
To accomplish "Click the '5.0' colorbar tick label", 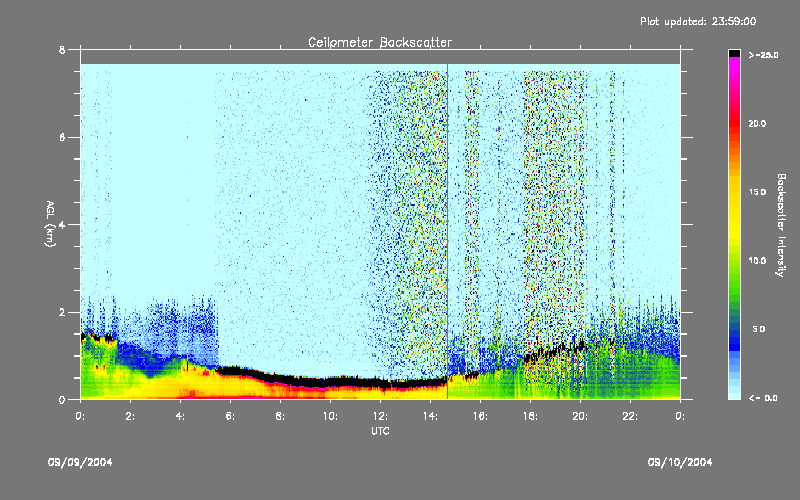I will pos(759,330).
